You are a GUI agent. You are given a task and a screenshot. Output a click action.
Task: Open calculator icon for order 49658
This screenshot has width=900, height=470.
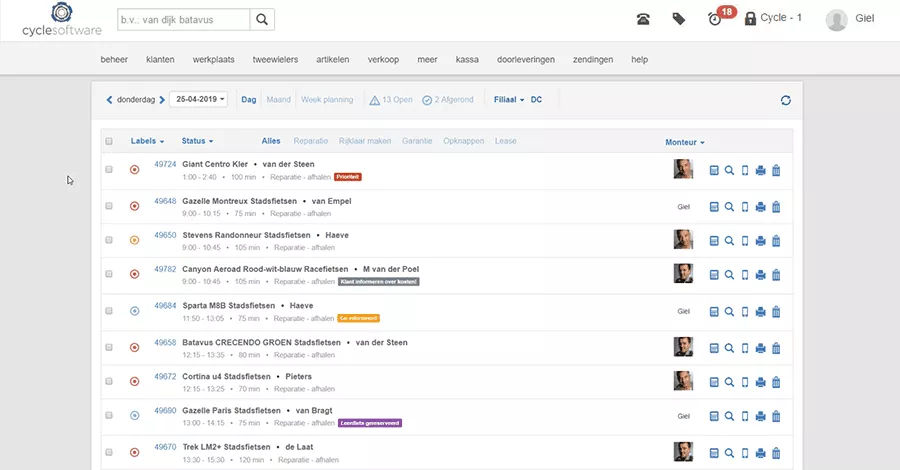click(x=714, y=348)
